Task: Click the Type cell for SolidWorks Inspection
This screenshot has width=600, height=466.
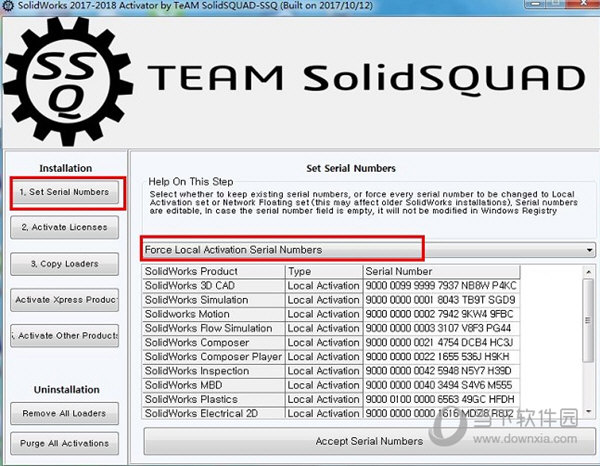Action: coord(324,371)
